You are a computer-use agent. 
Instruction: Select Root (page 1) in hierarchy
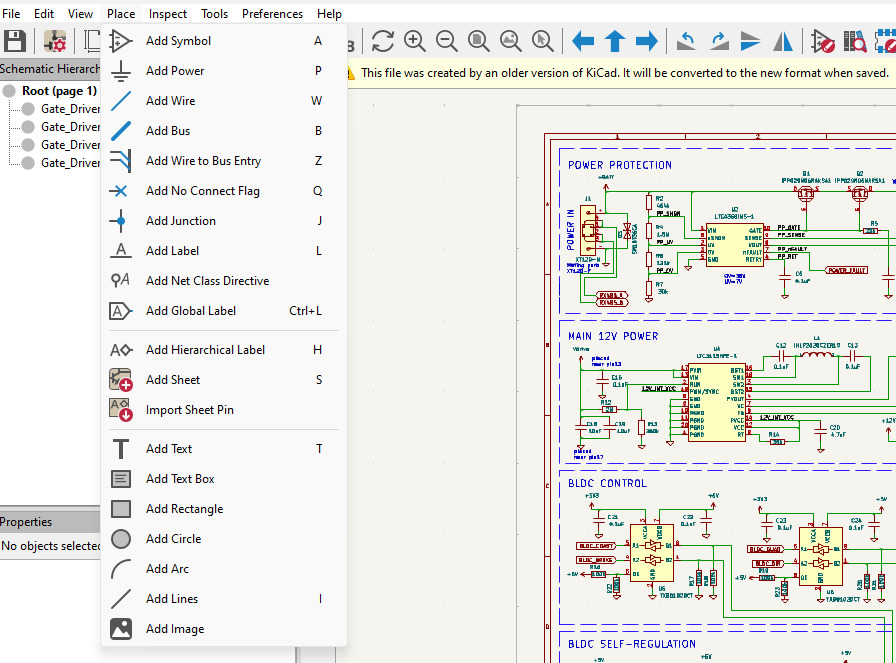[x=59, y=91]
